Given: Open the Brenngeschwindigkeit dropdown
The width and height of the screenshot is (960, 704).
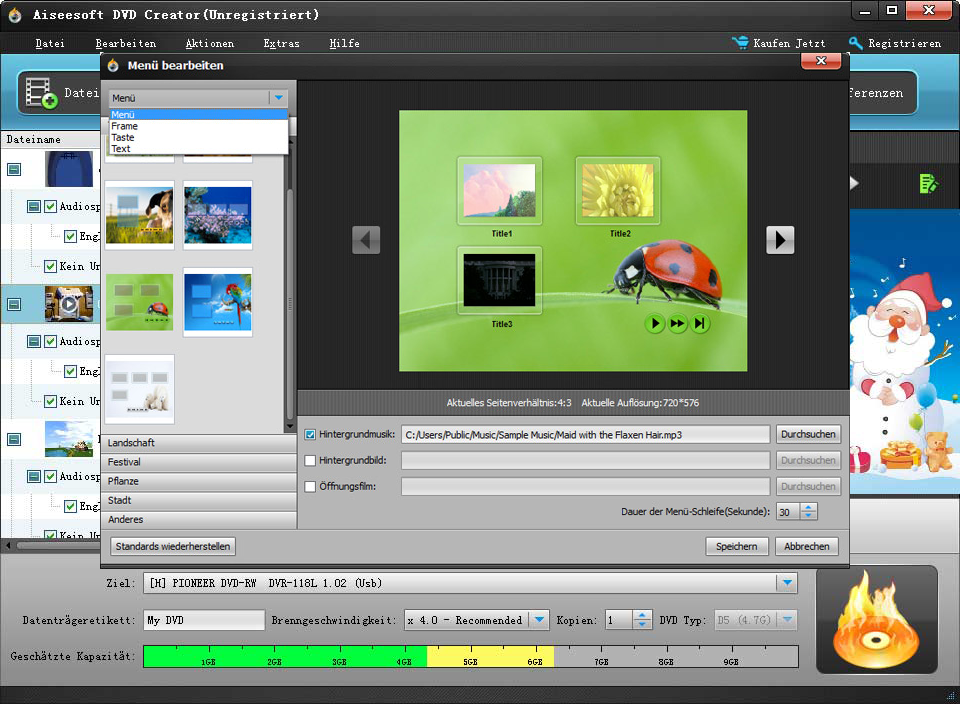Looking at the screenshot, I should click(x=538, y=619).
